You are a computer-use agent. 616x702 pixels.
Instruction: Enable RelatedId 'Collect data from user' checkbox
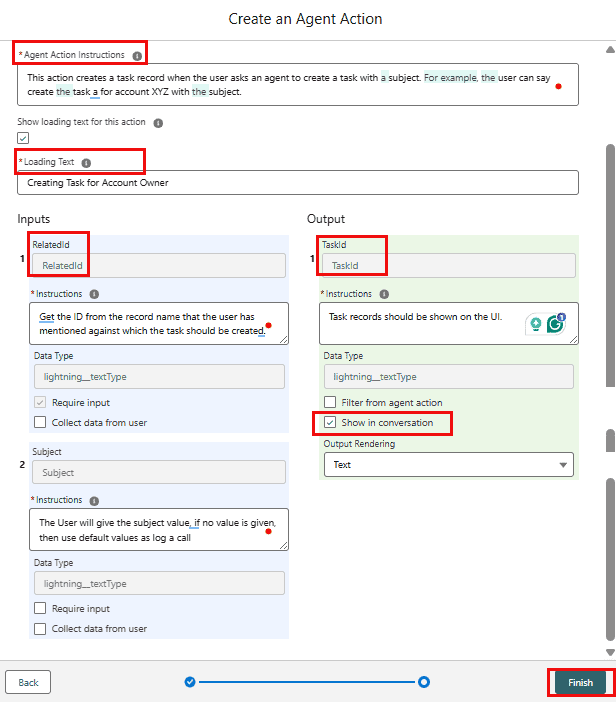(x=40, y=422)
